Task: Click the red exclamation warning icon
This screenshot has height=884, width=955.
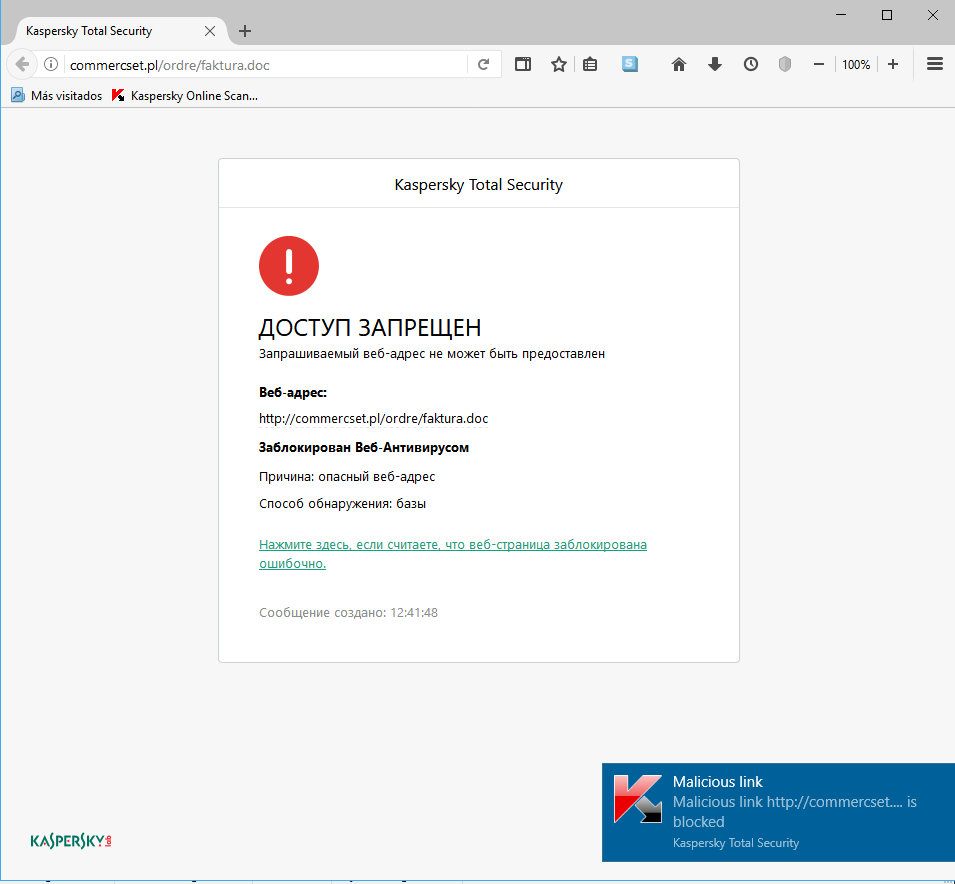Action: tap(289, 266)
